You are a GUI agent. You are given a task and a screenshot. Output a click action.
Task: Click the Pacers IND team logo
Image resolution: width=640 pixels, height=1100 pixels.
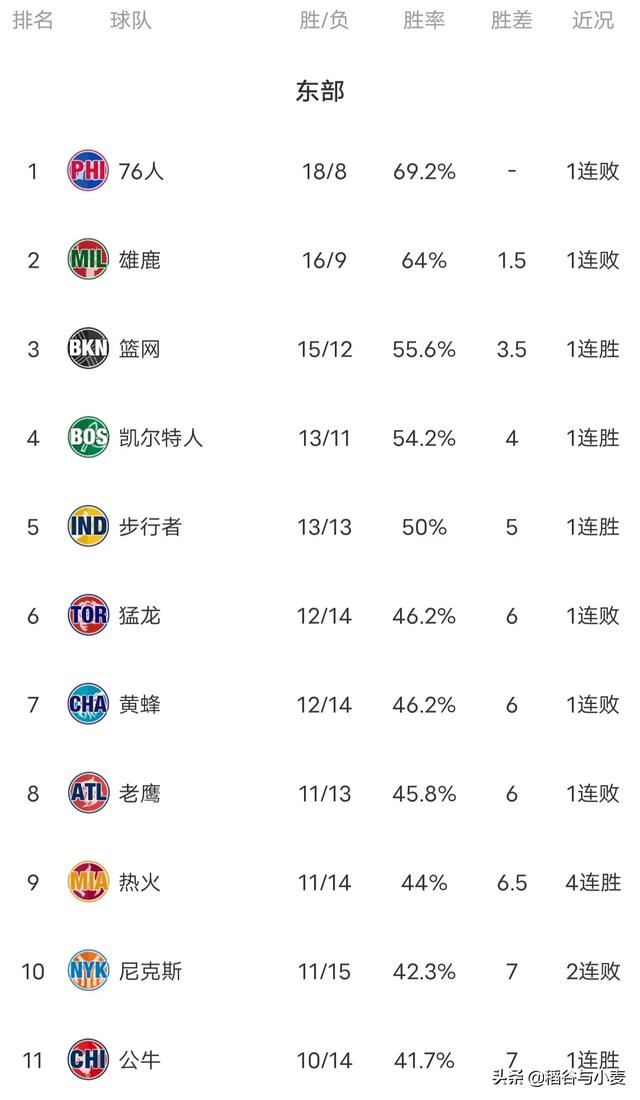88,527
